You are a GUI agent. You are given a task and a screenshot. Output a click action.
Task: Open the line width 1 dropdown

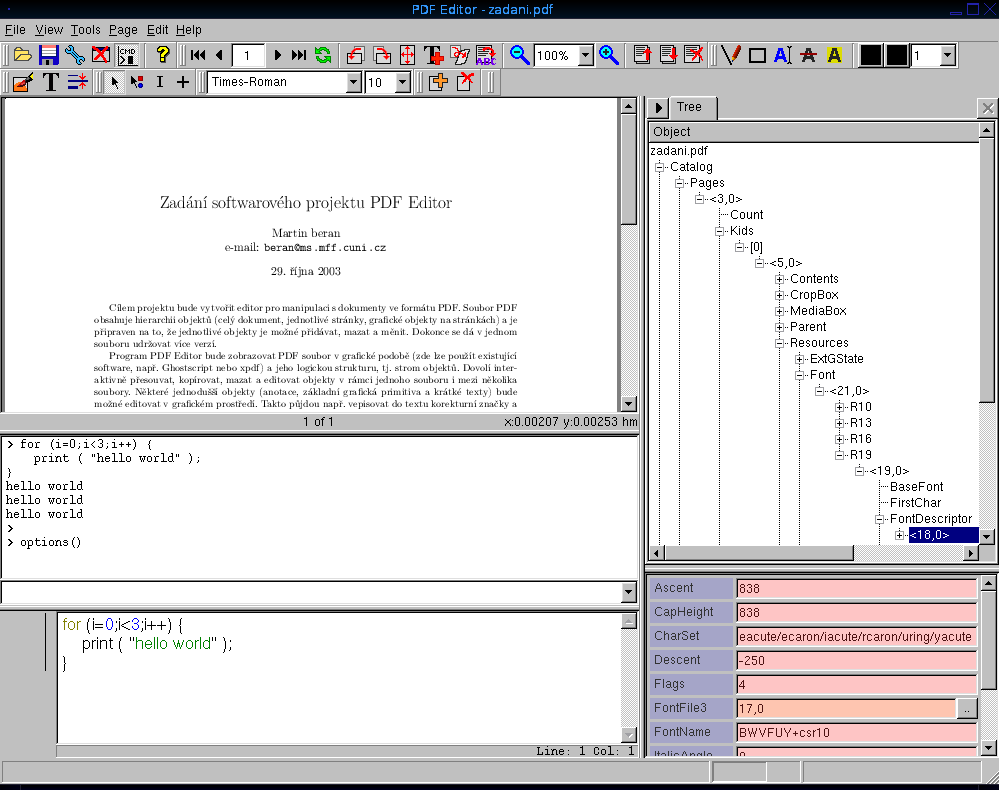pyautogui.click(x=947, y=55)
